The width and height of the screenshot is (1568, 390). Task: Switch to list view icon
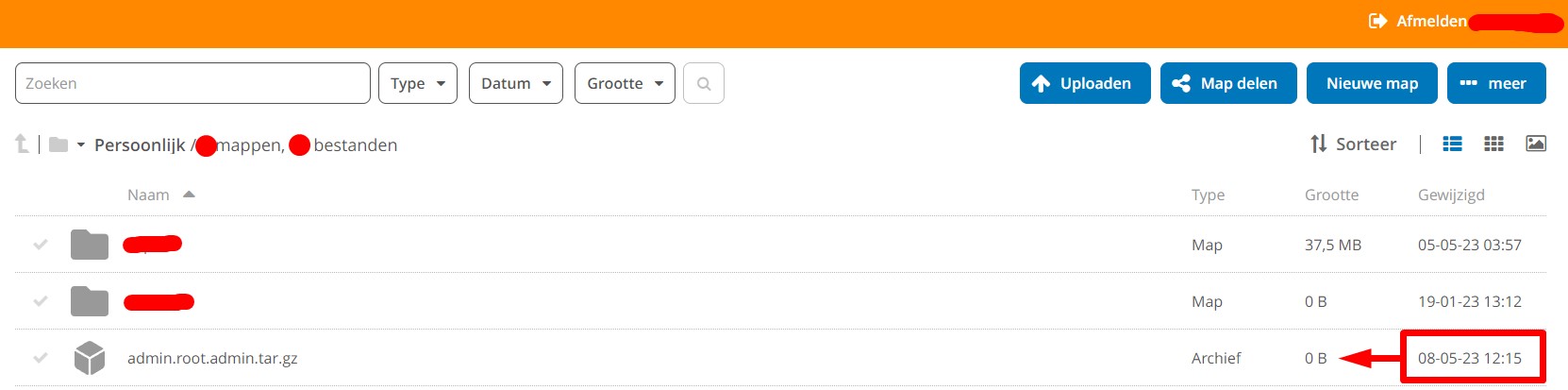1452,144
